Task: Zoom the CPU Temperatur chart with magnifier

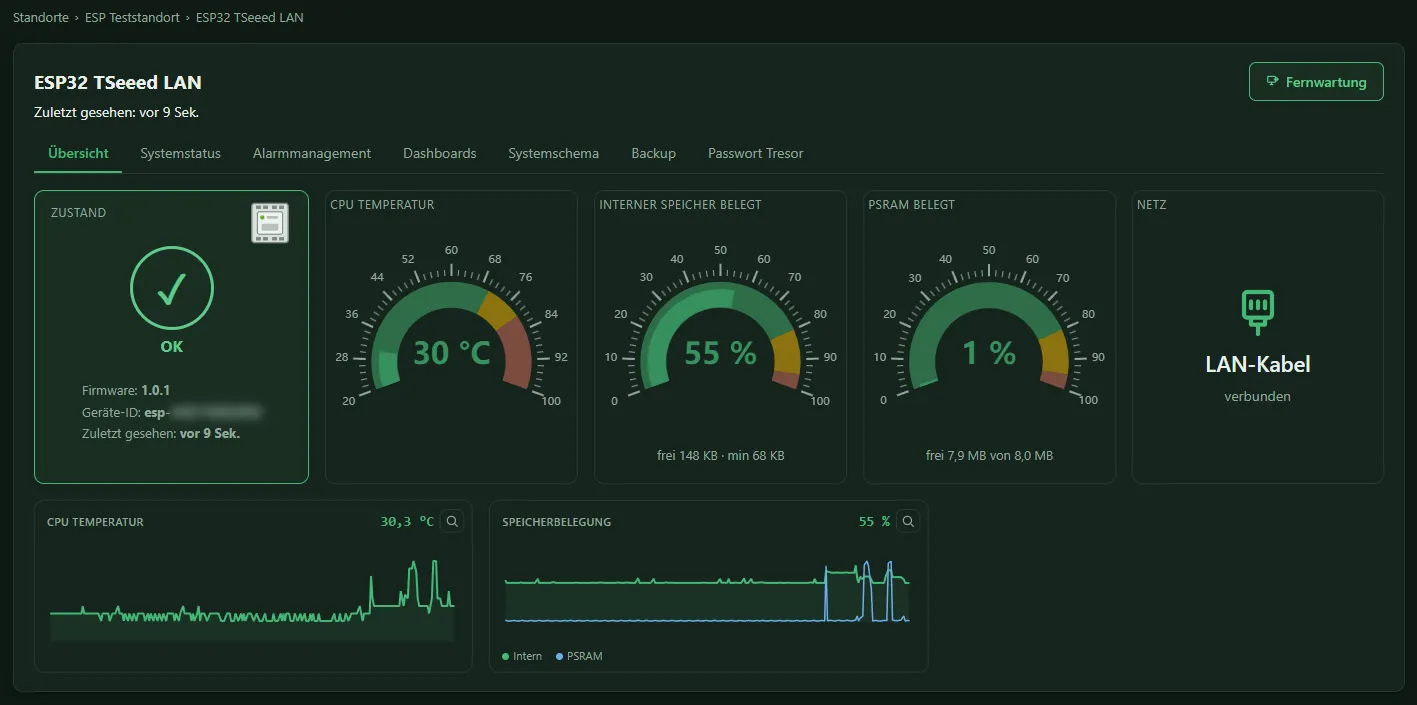Action: pos(452,521)
